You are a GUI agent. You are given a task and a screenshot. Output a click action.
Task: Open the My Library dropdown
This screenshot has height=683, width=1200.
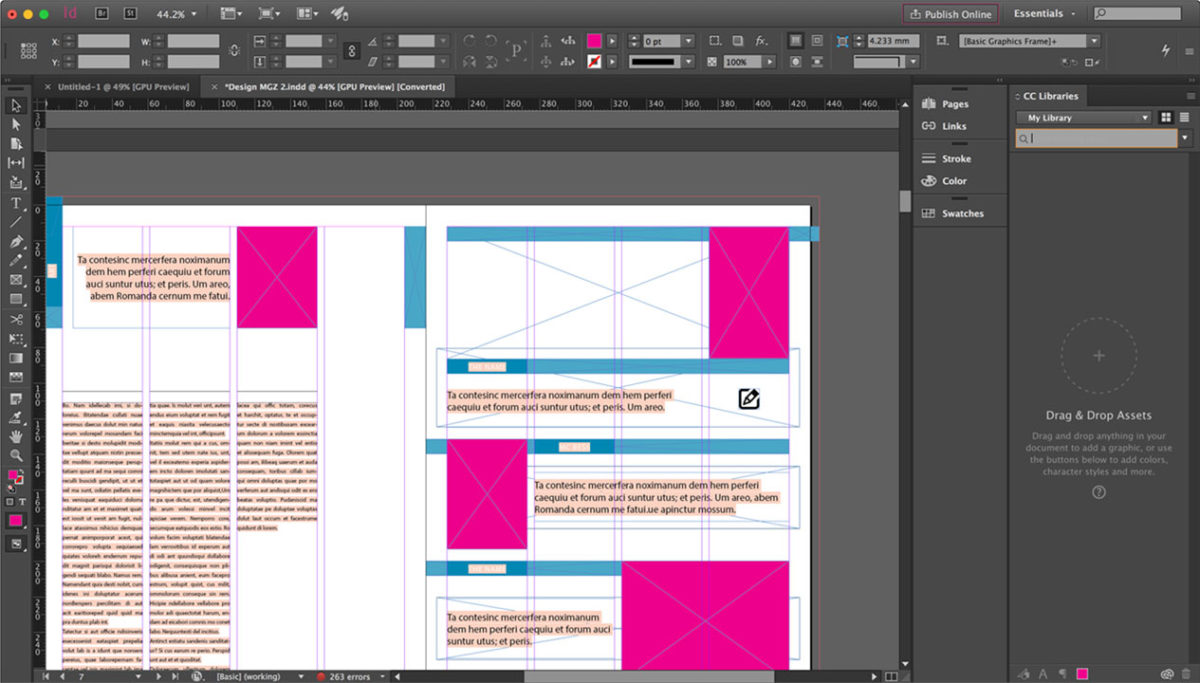pos(1083,117)
